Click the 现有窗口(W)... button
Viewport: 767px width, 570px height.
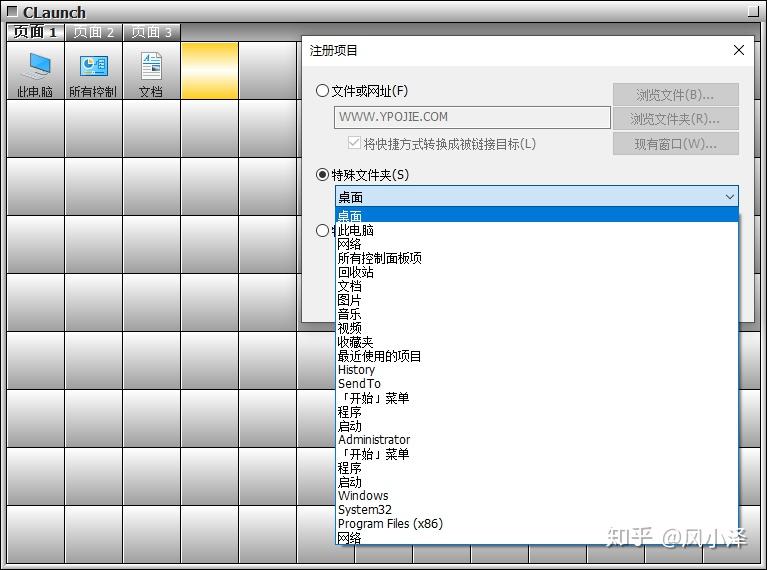point(676,144)
